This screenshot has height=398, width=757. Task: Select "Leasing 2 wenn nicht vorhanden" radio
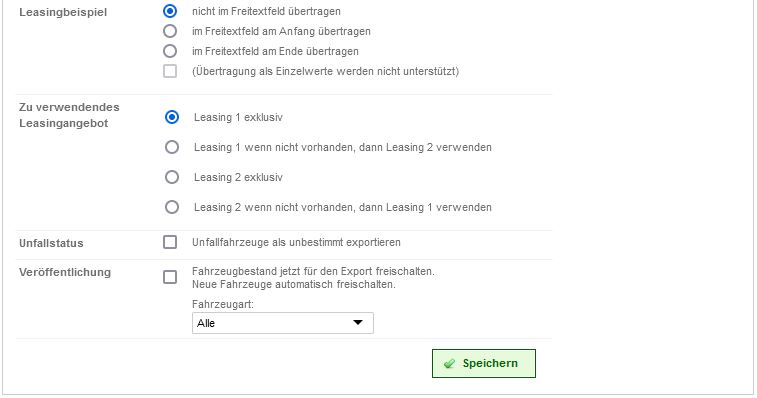172,207
